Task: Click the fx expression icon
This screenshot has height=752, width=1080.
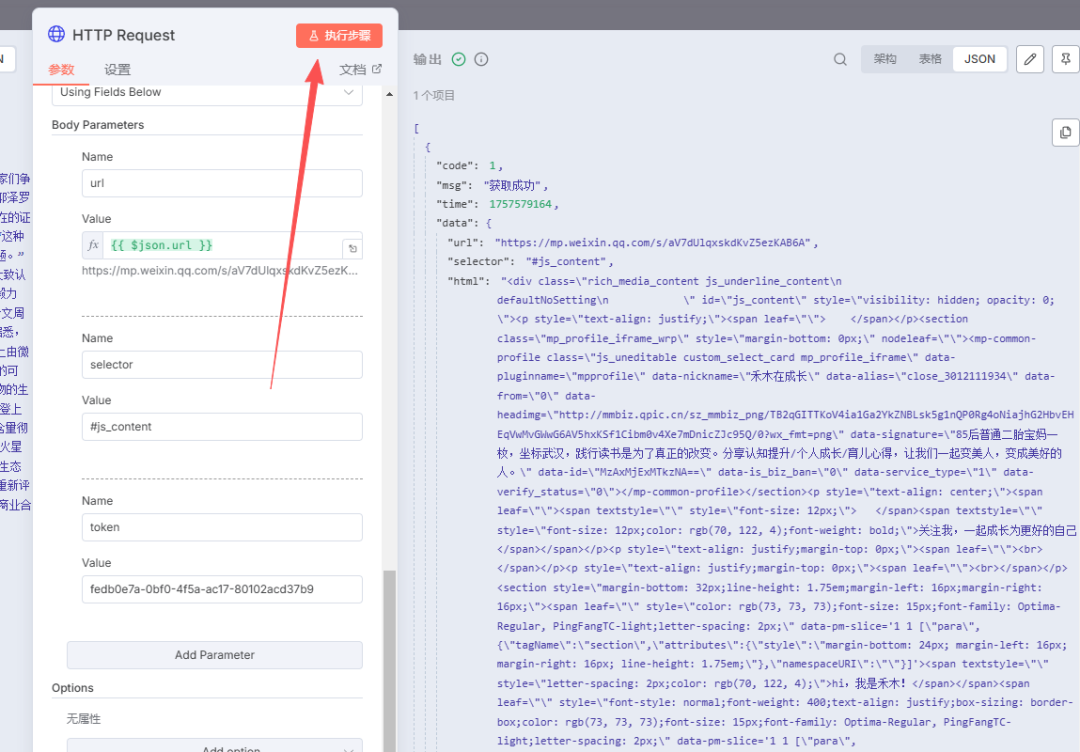Action: [94, 245]
